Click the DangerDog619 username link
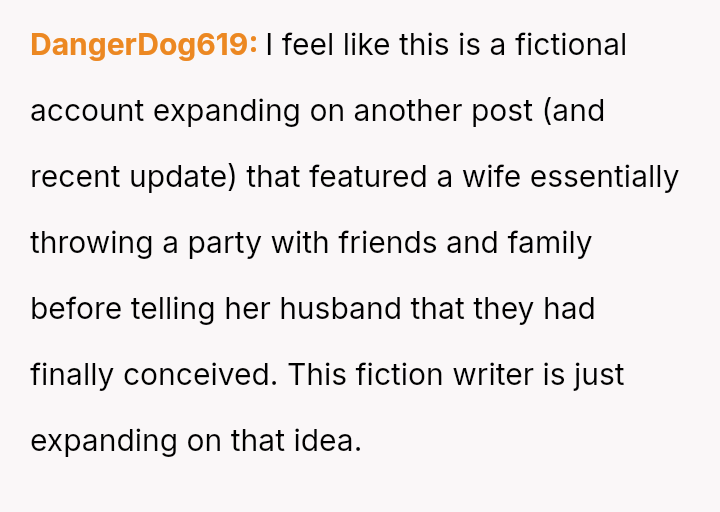 point(143,45)
